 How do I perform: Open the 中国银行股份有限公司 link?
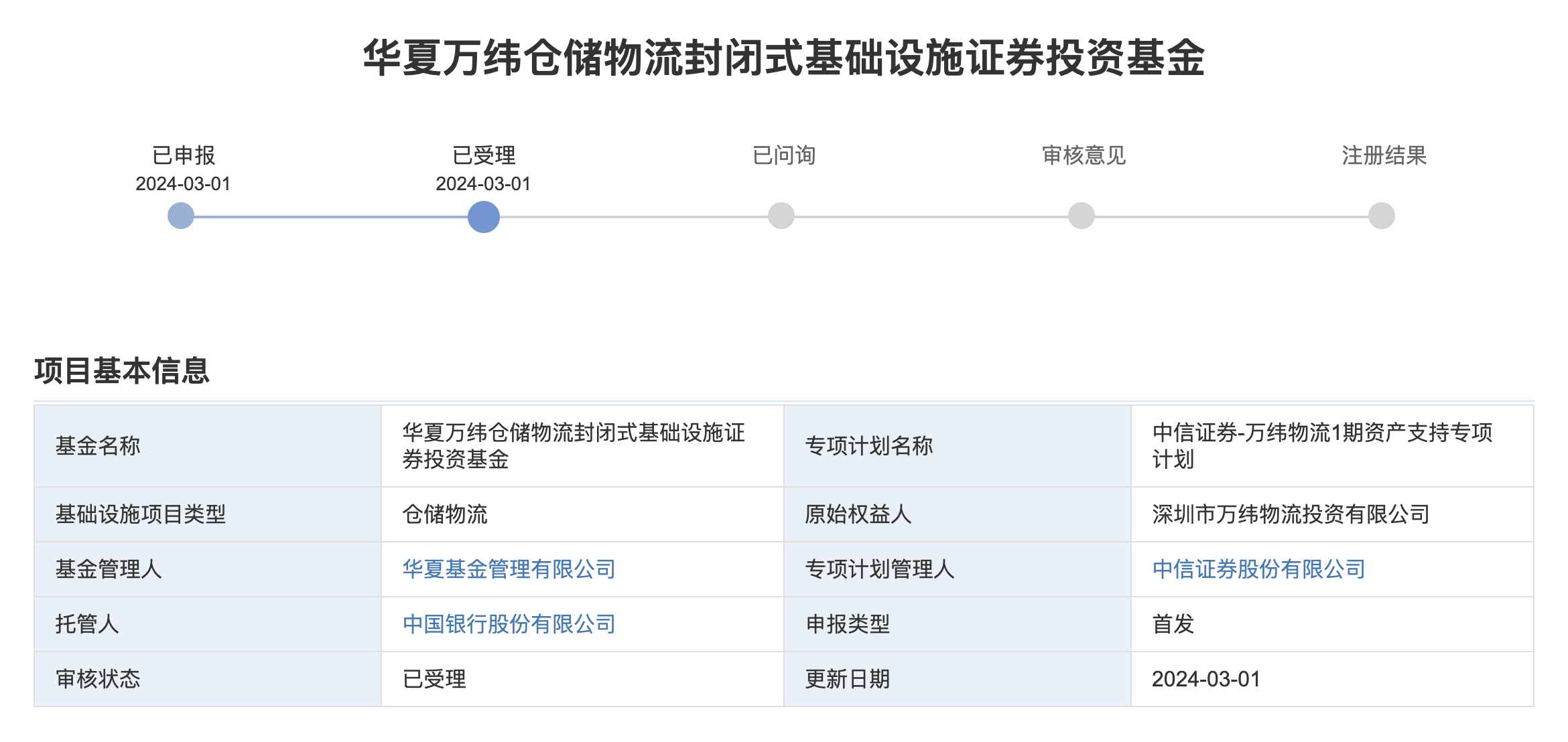(509, 624)
